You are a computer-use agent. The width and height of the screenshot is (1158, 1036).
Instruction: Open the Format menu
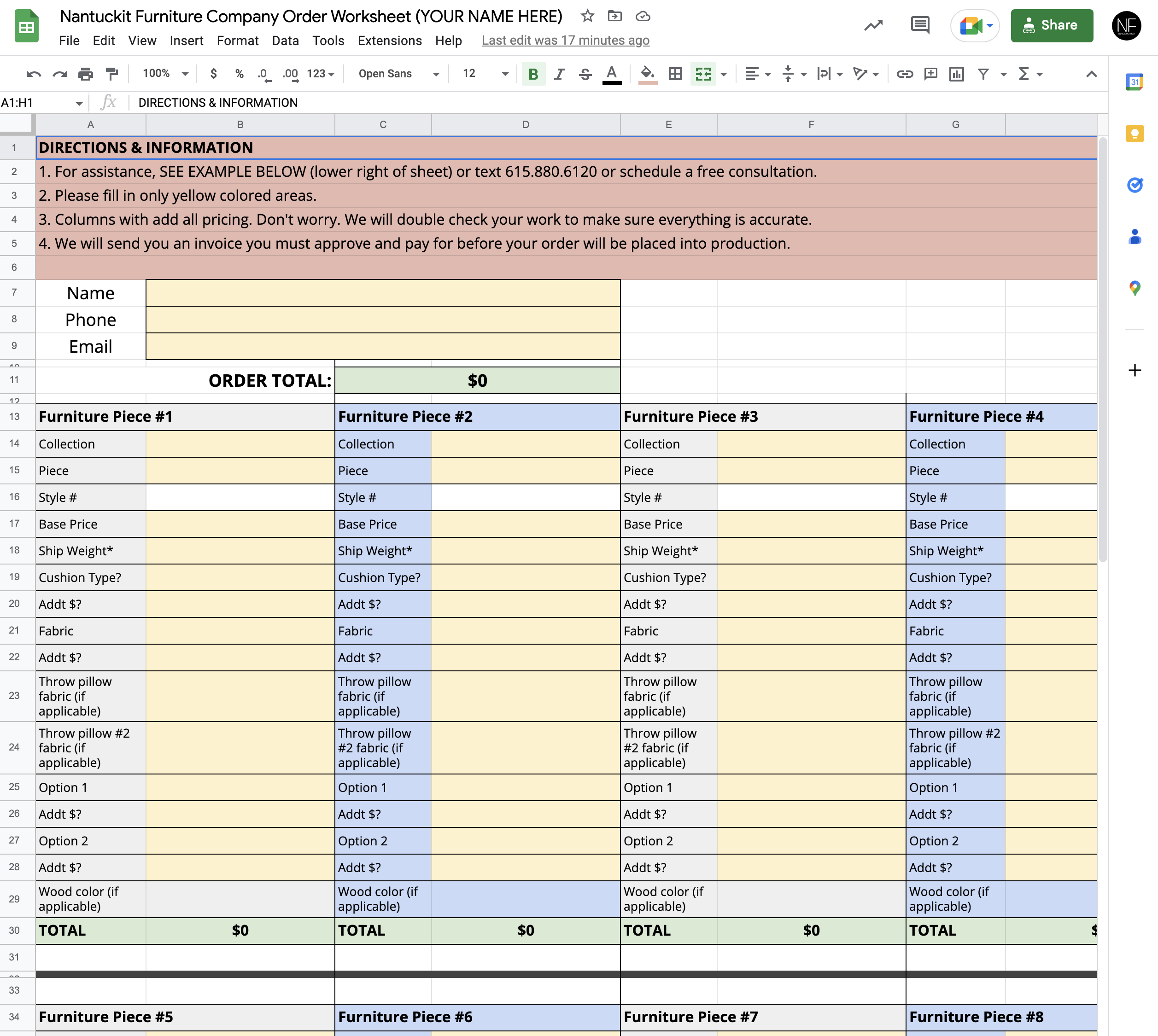[237, 41]
